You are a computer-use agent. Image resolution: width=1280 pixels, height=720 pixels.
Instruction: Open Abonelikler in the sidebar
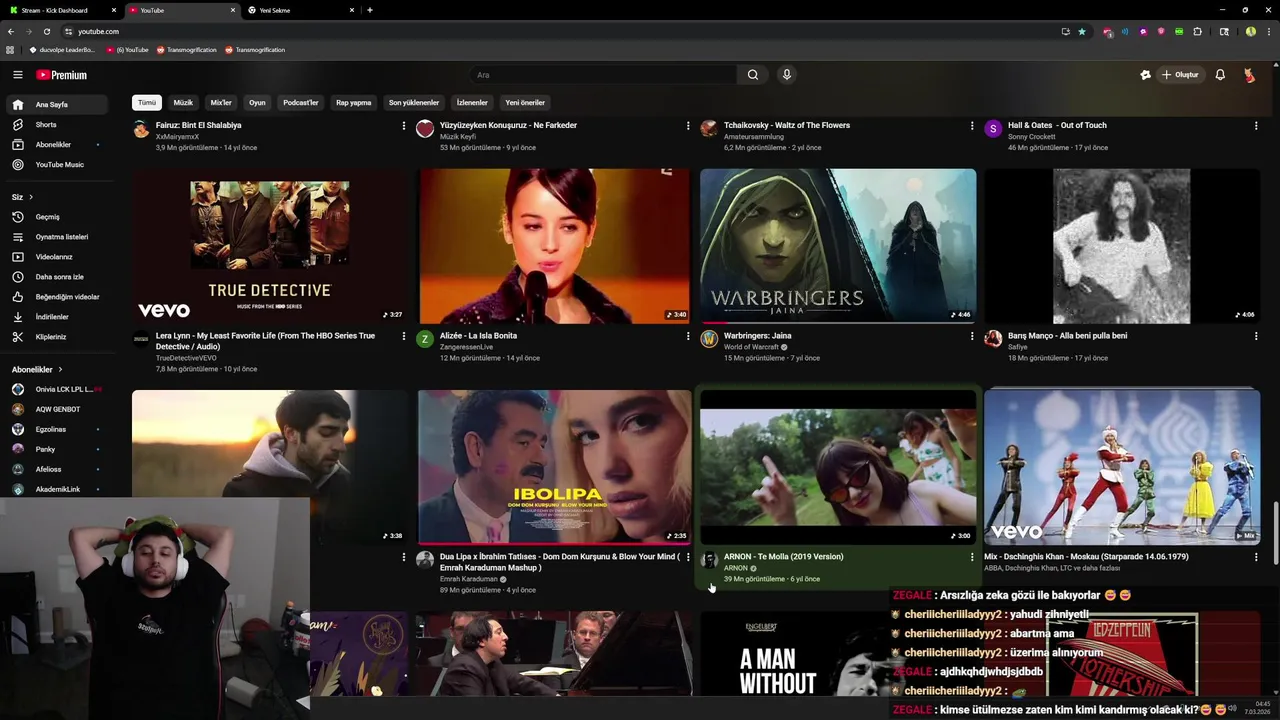[56, 145]
